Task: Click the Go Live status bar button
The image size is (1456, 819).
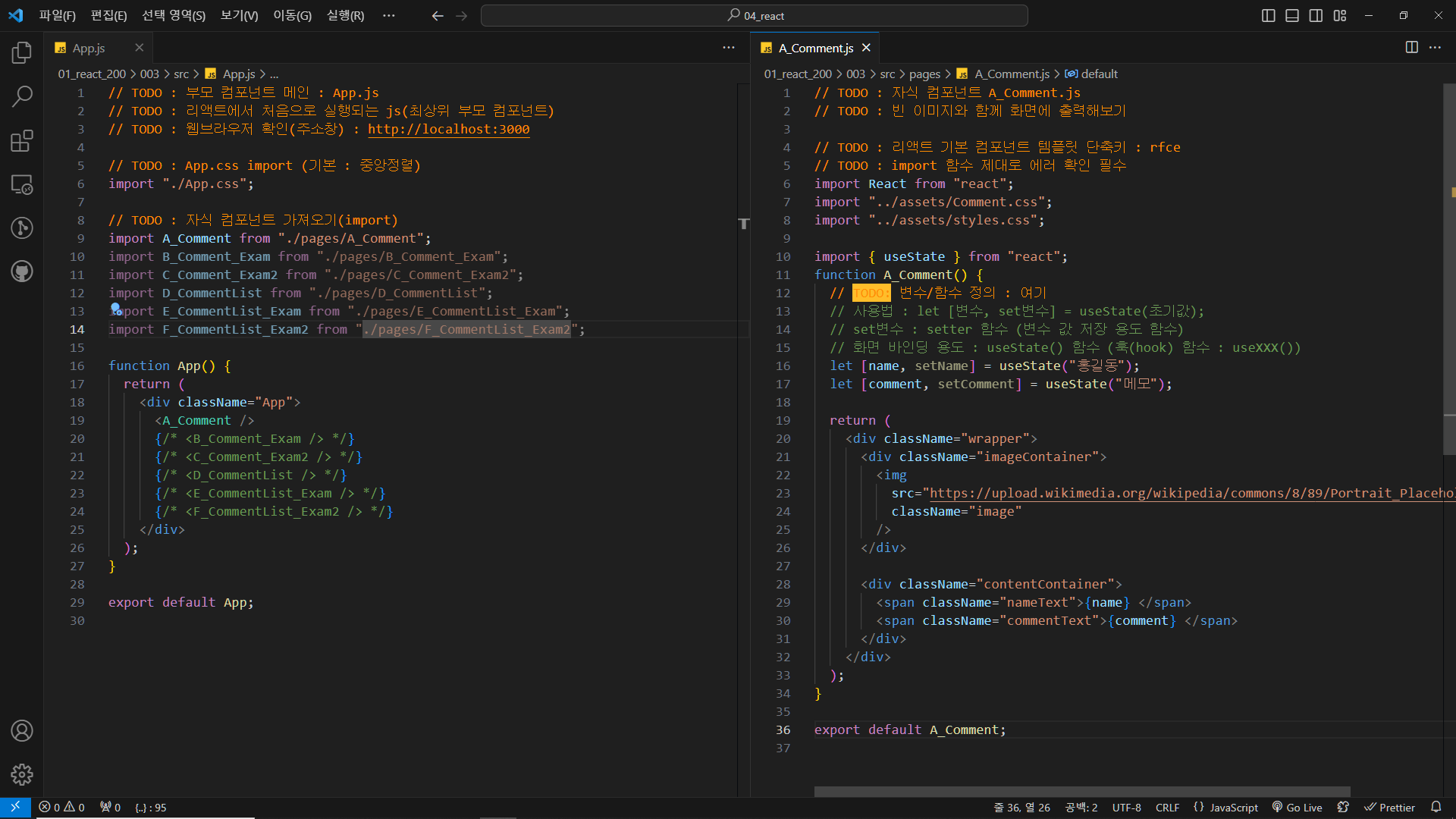Action: pos(1298,808)
